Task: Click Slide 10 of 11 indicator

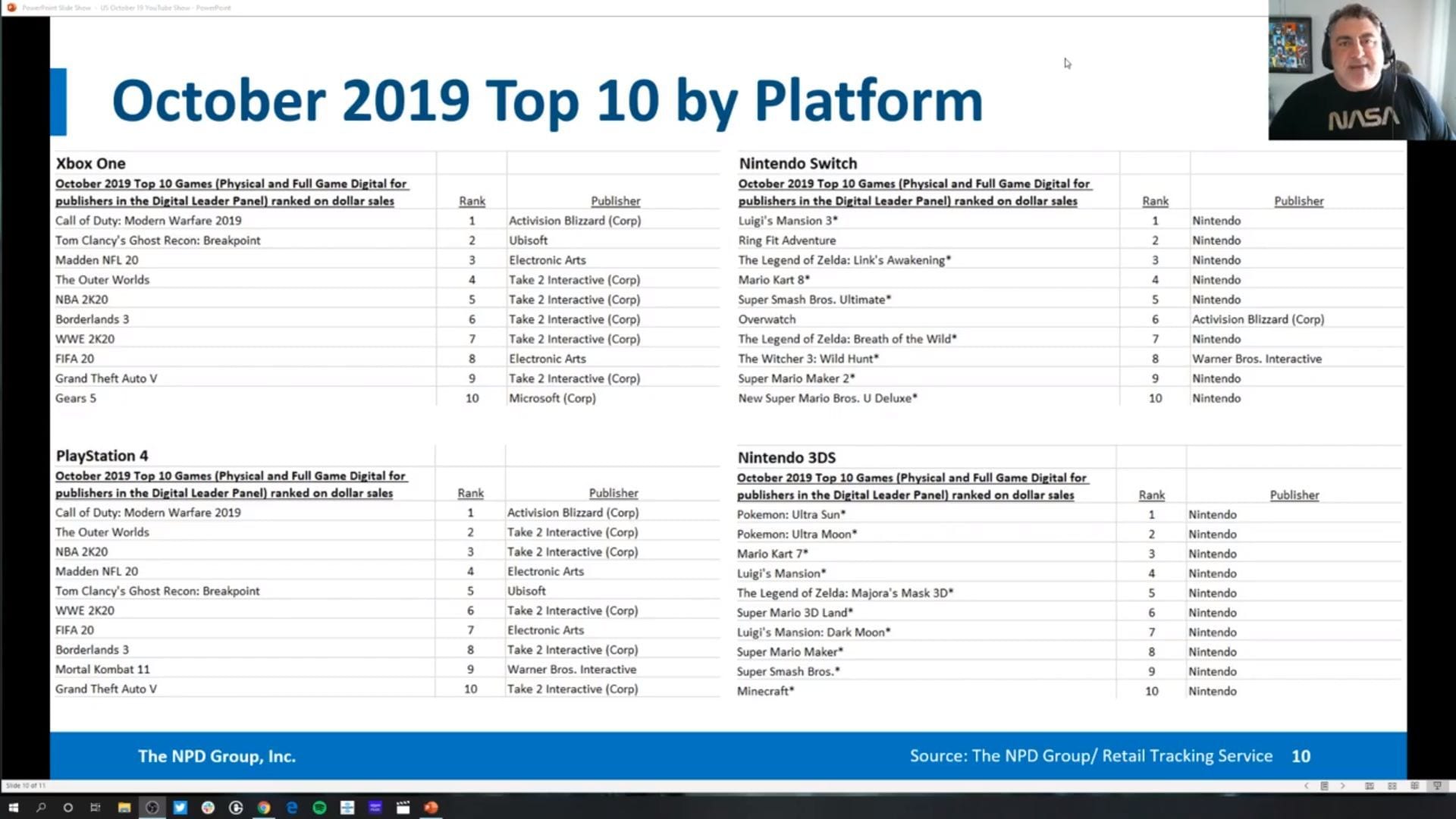Action: click(x=26, y=786)
